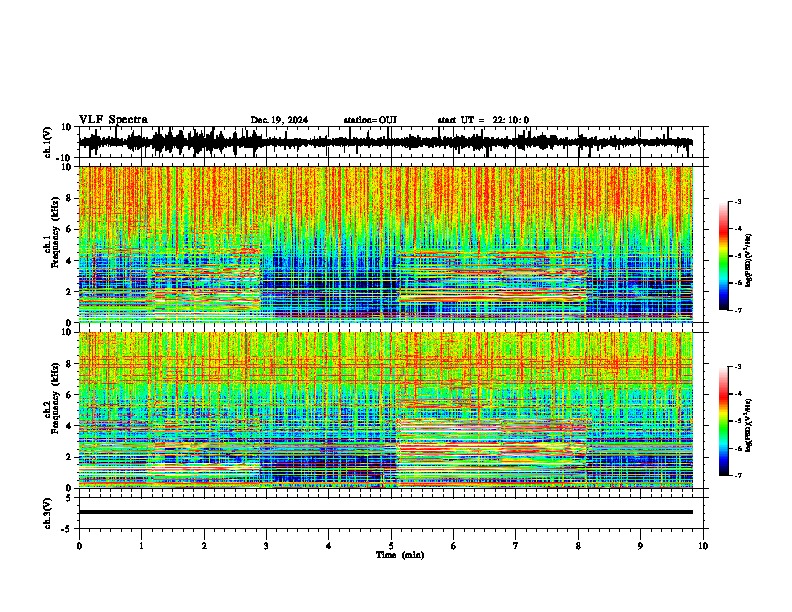792x612 pixels.
Task: Click the '-3' label on ch.1 colorbar
Action: tap(738, 201)
